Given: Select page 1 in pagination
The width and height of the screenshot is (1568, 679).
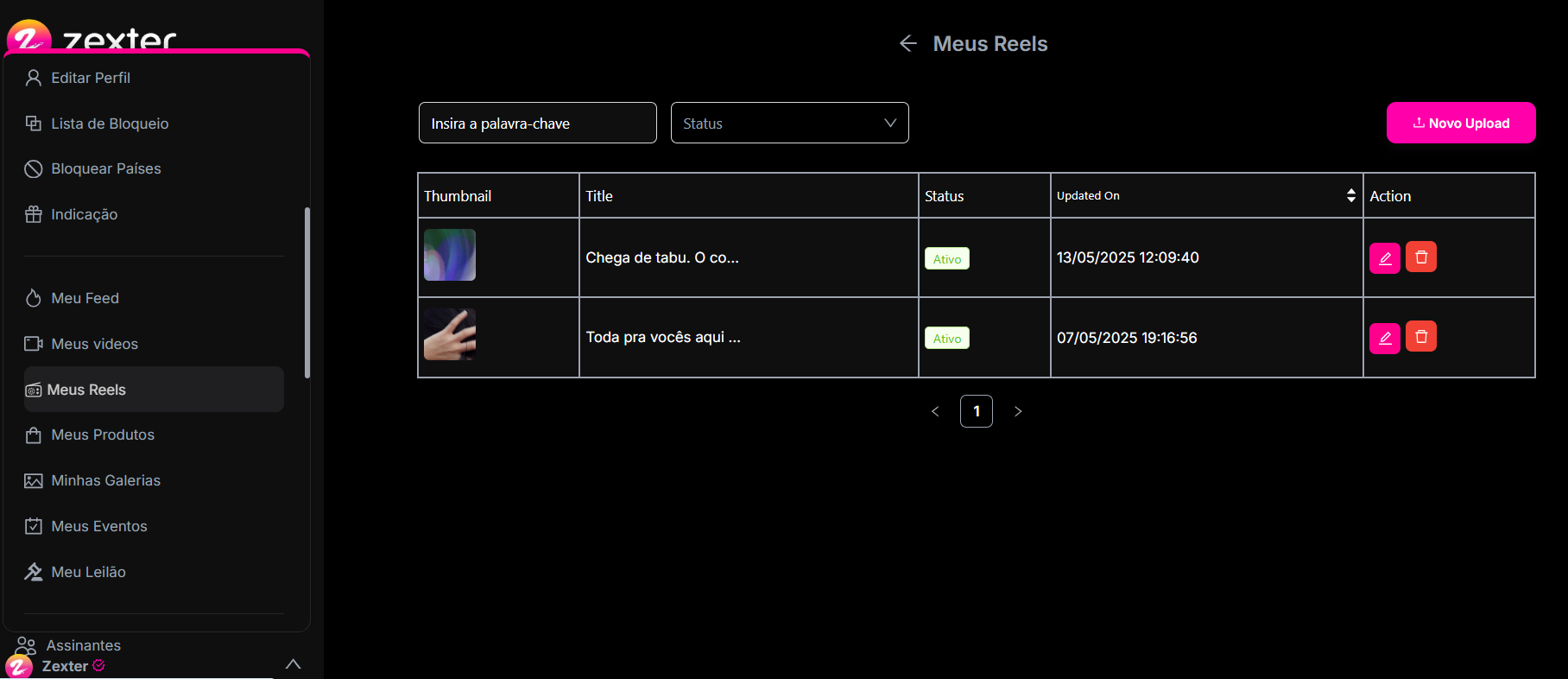Looking at the screenshot, I should pos(976,411).
